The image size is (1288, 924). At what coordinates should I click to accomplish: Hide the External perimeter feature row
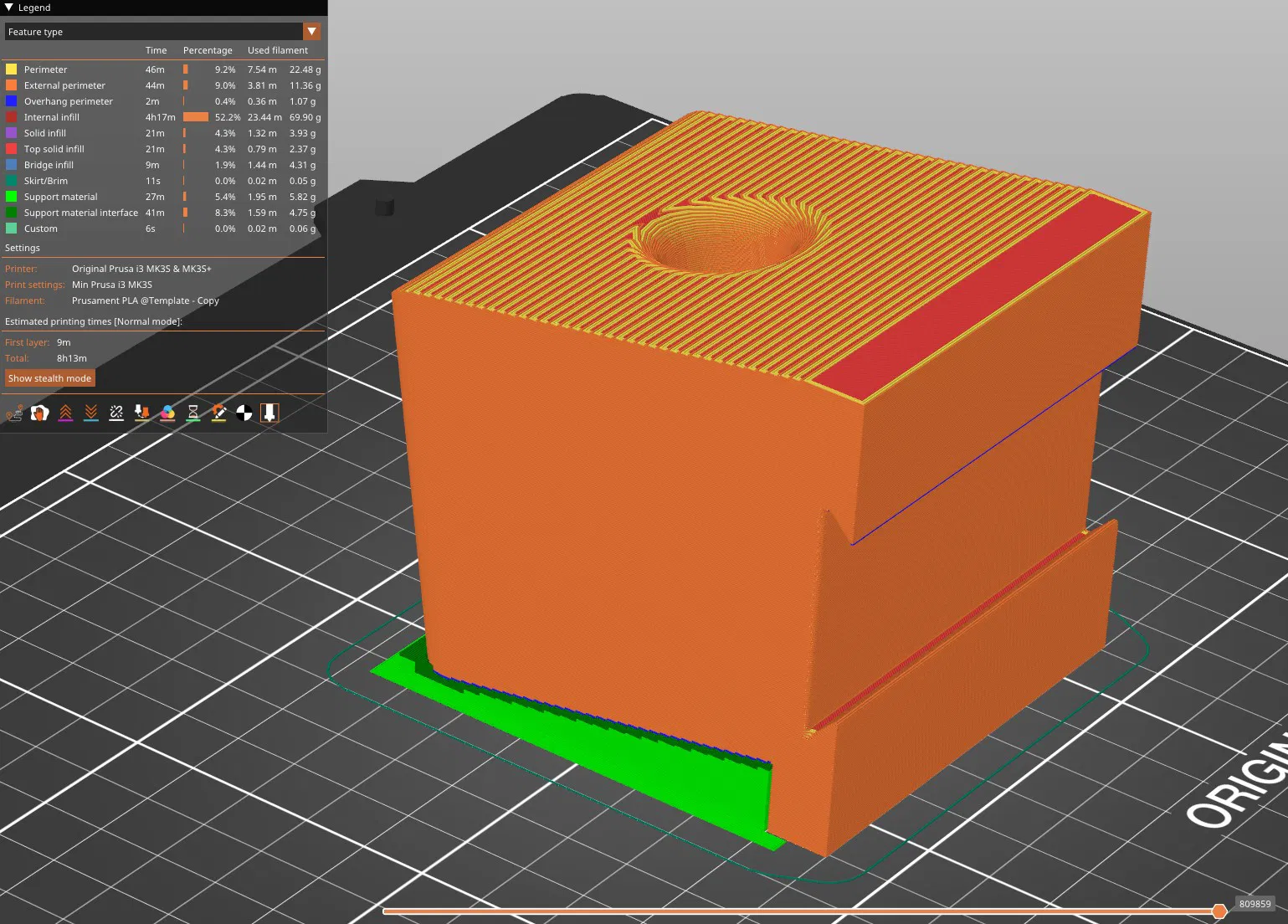(x=163, y=85)
